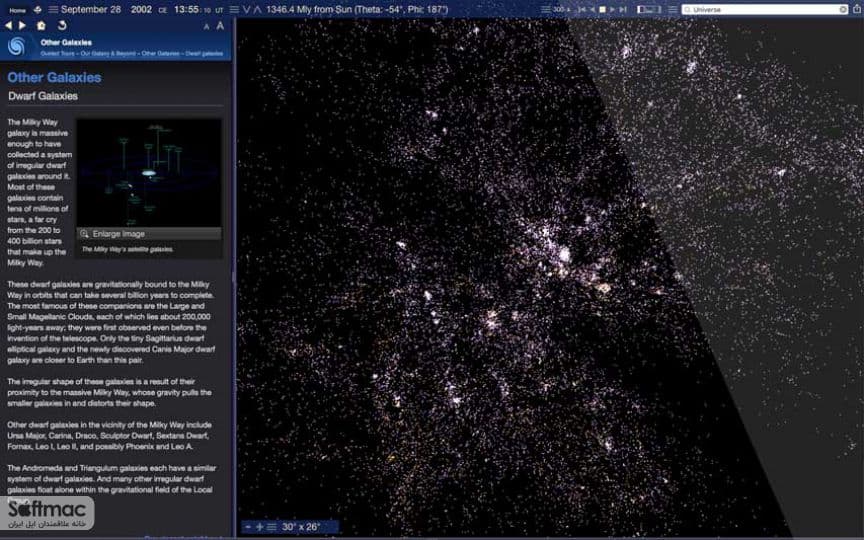Click the CE era indicator

point(163,10)
